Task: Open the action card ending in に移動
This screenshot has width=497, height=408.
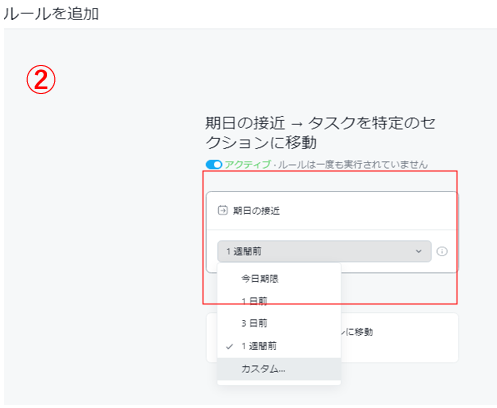Action: 399,337
